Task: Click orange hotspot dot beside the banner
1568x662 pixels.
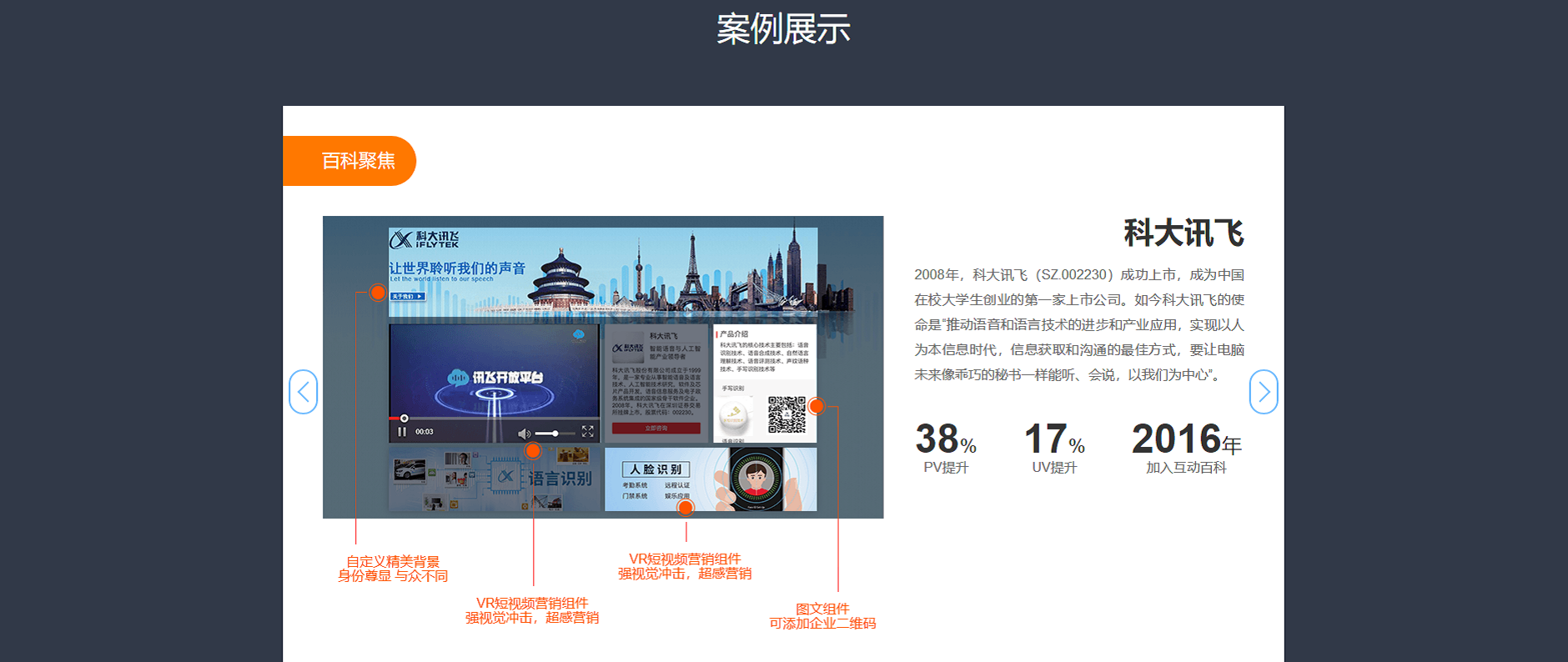Action: (378, 293)
